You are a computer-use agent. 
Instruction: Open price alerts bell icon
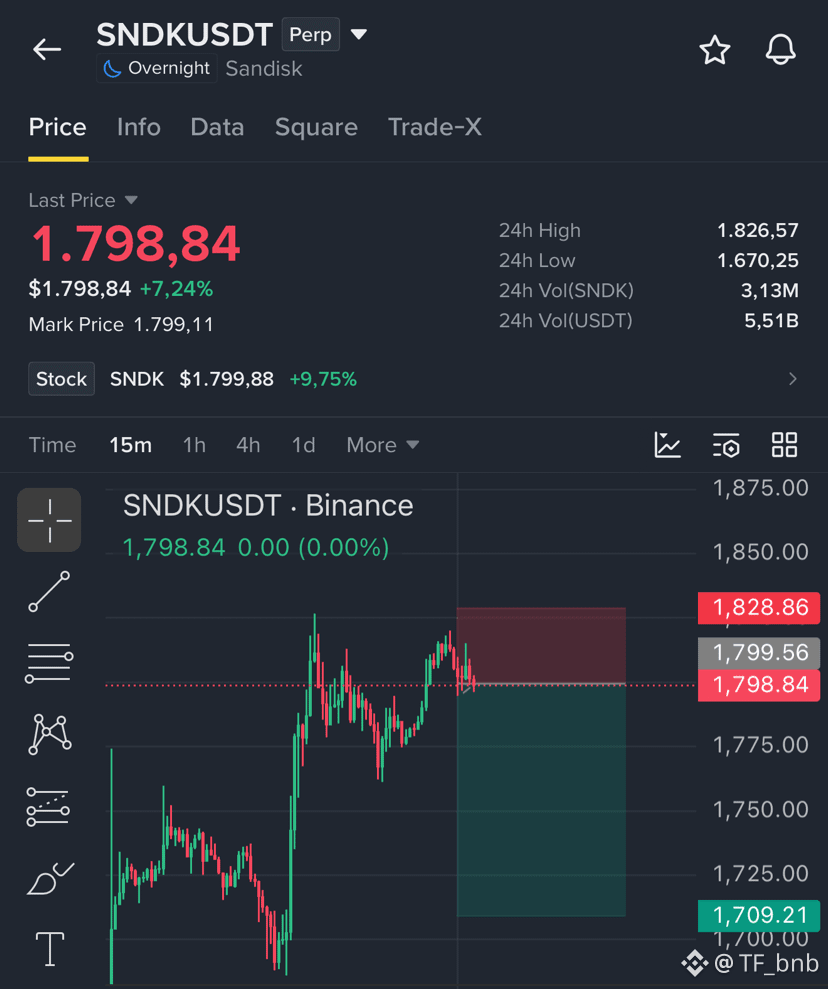pos(780,50)
